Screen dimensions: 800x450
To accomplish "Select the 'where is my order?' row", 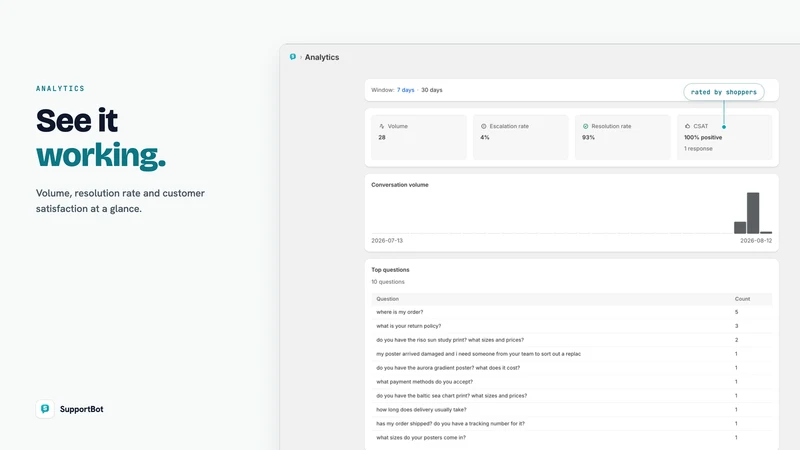I will coord(571,312).
